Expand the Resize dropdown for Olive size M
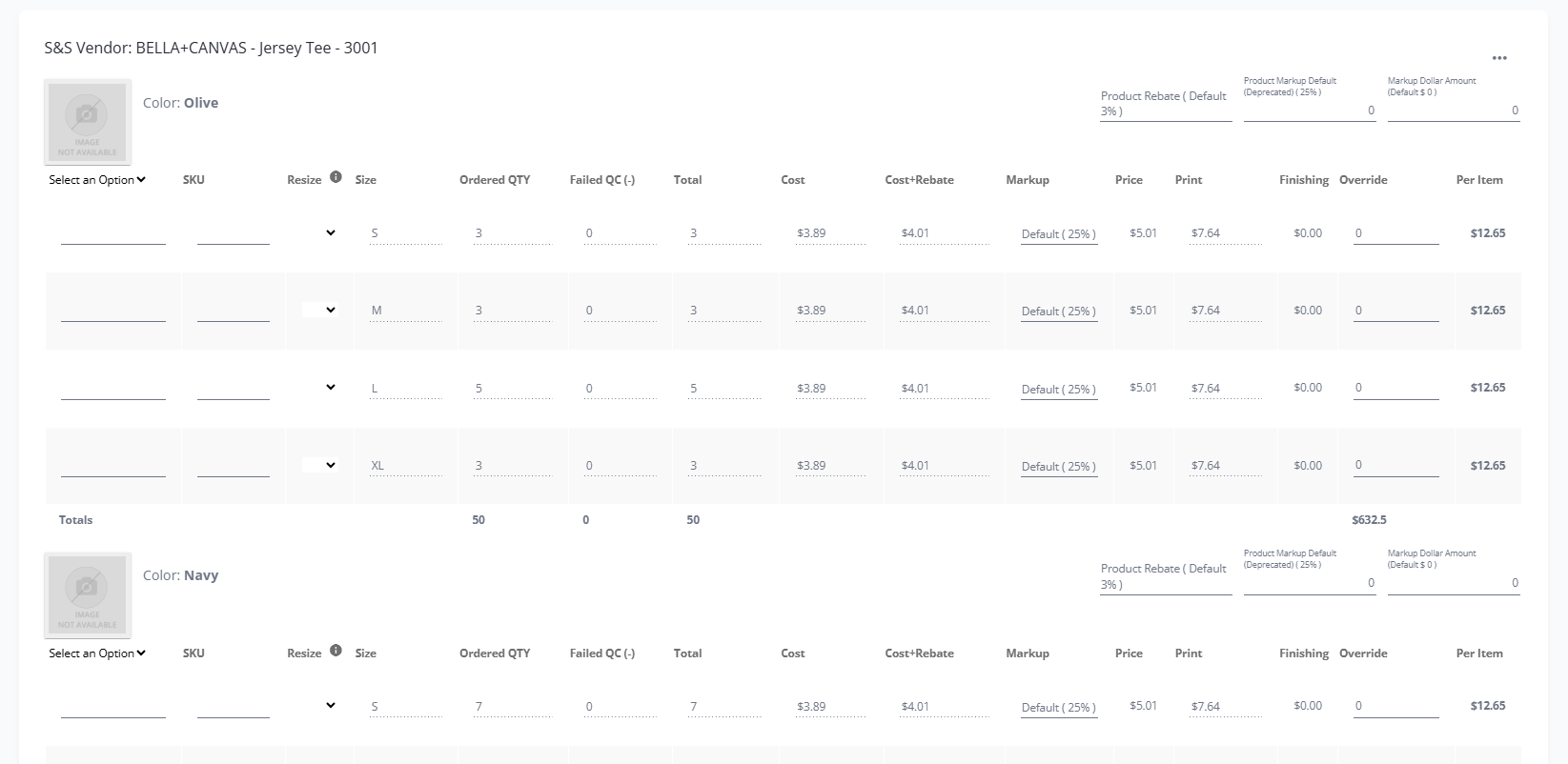The height and width of the screenshot is (764, 1568). (x=320, y=311)
